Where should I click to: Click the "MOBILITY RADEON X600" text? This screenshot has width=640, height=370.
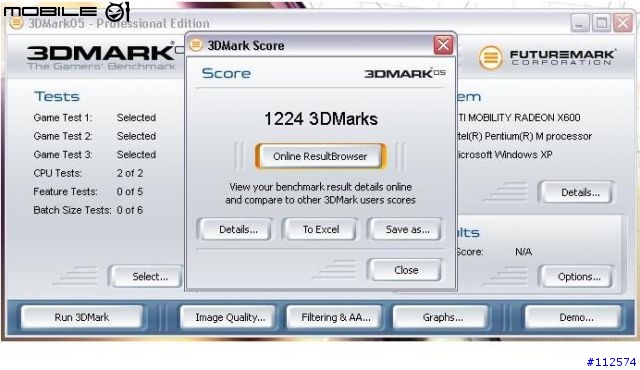click(x=524, y=117)
